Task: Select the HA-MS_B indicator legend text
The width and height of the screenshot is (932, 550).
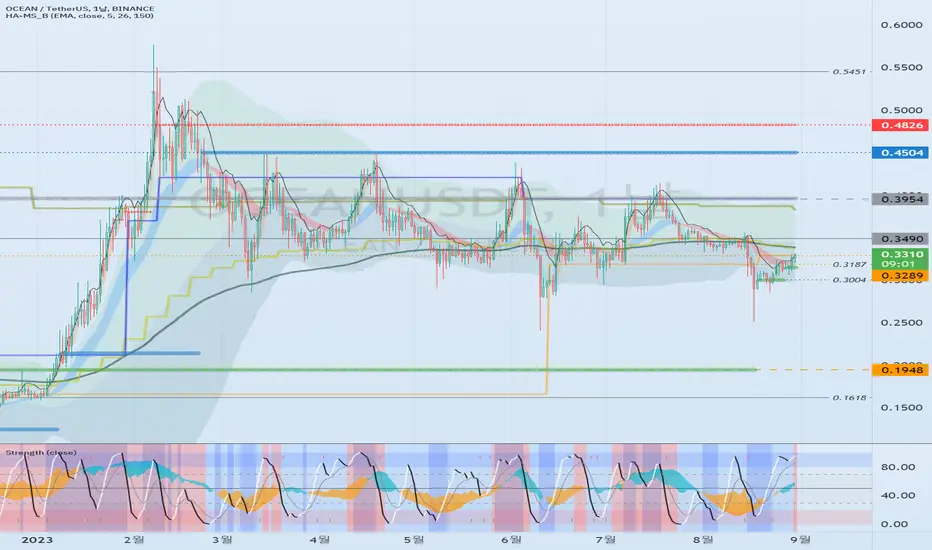Action: pos(80,15)
